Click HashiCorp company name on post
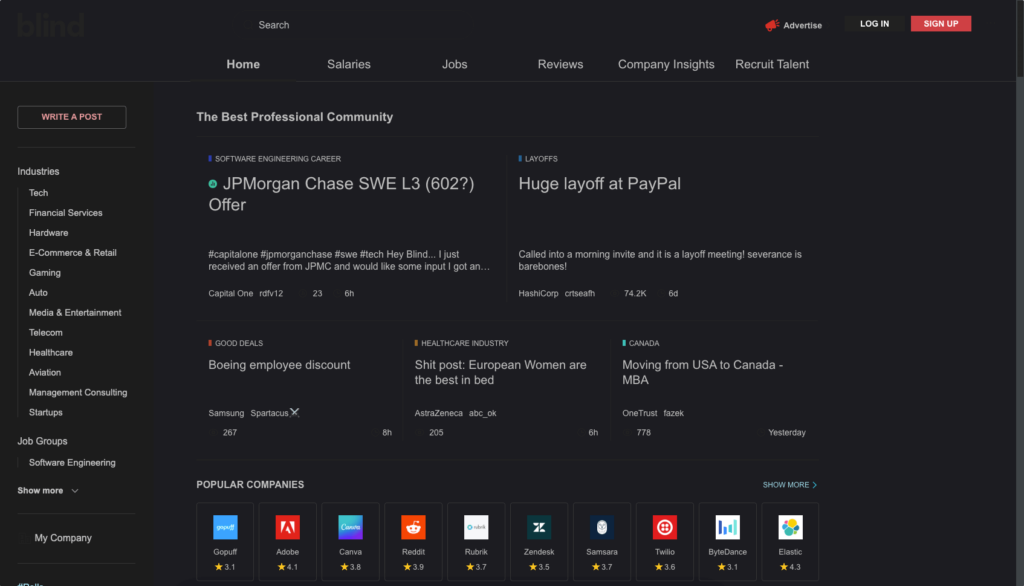 [x=538, y=293]
